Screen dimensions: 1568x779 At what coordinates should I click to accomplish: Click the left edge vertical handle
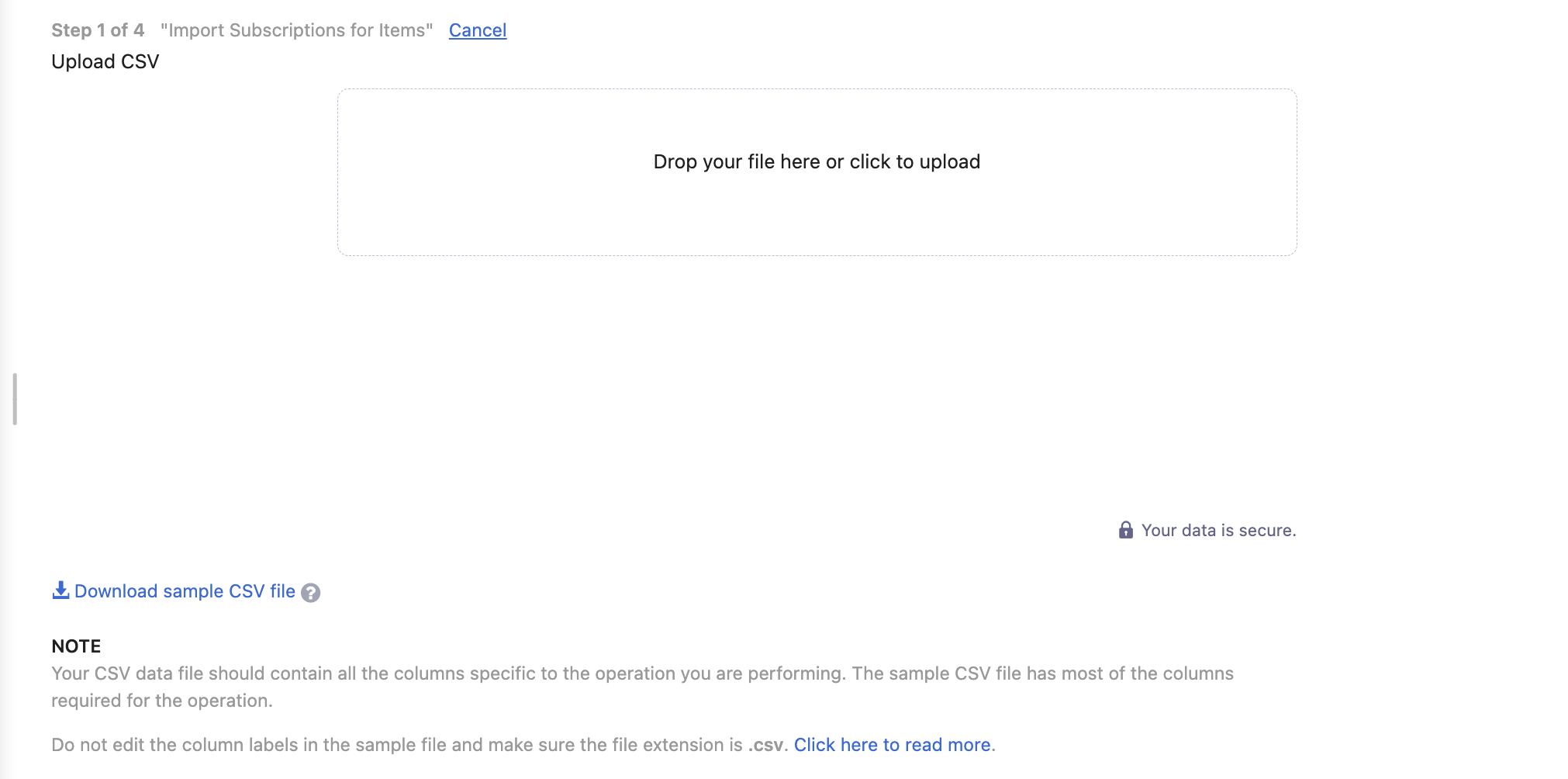point(15,399)
